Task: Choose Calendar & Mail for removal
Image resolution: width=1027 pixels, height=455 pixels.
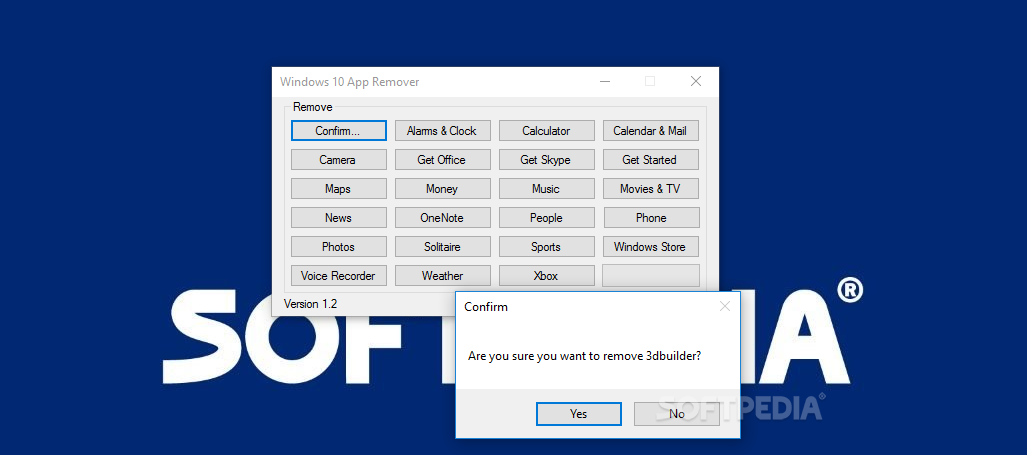Action: (650, 130)
